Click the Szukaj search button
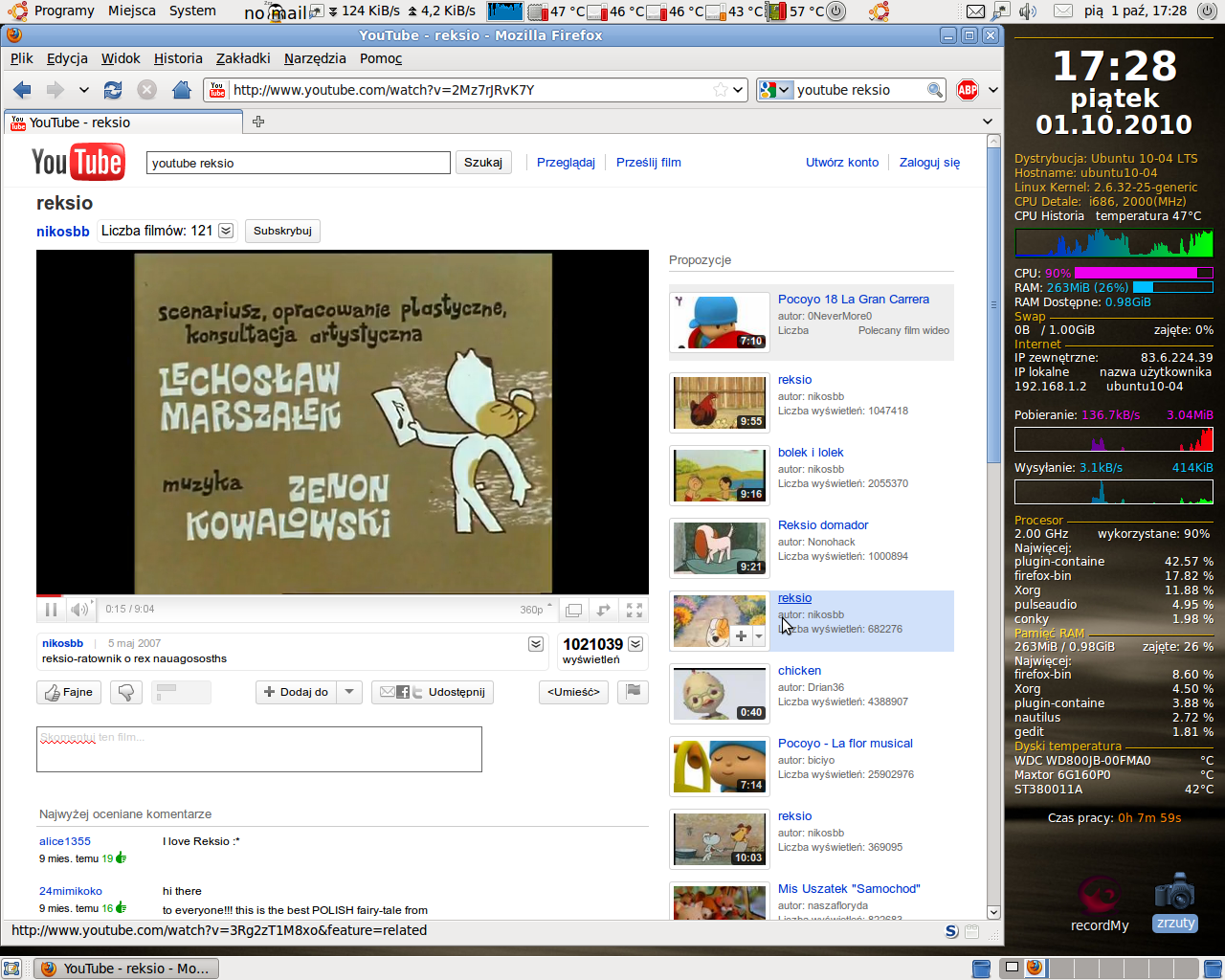Image resolution: width=1225 pixels, height=980 pixels. click(x=483, y=163)
